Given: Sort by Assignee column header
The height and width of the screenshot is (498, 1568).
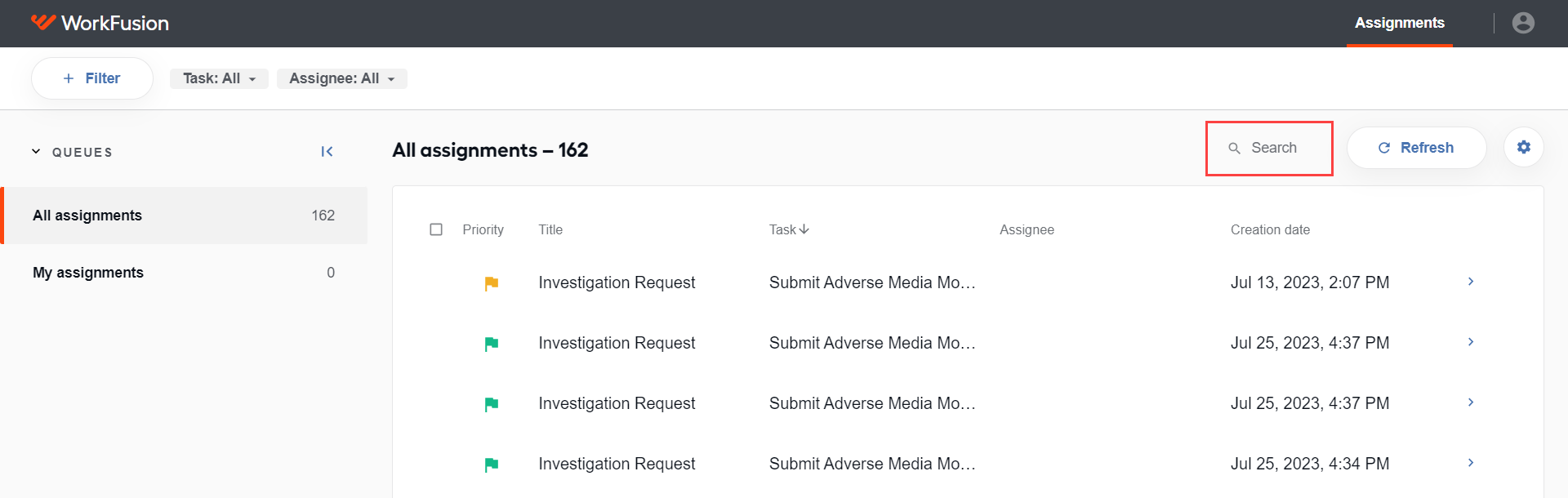Looking at the screenshot, I should pyautogui.click(x=1027, y=229).
